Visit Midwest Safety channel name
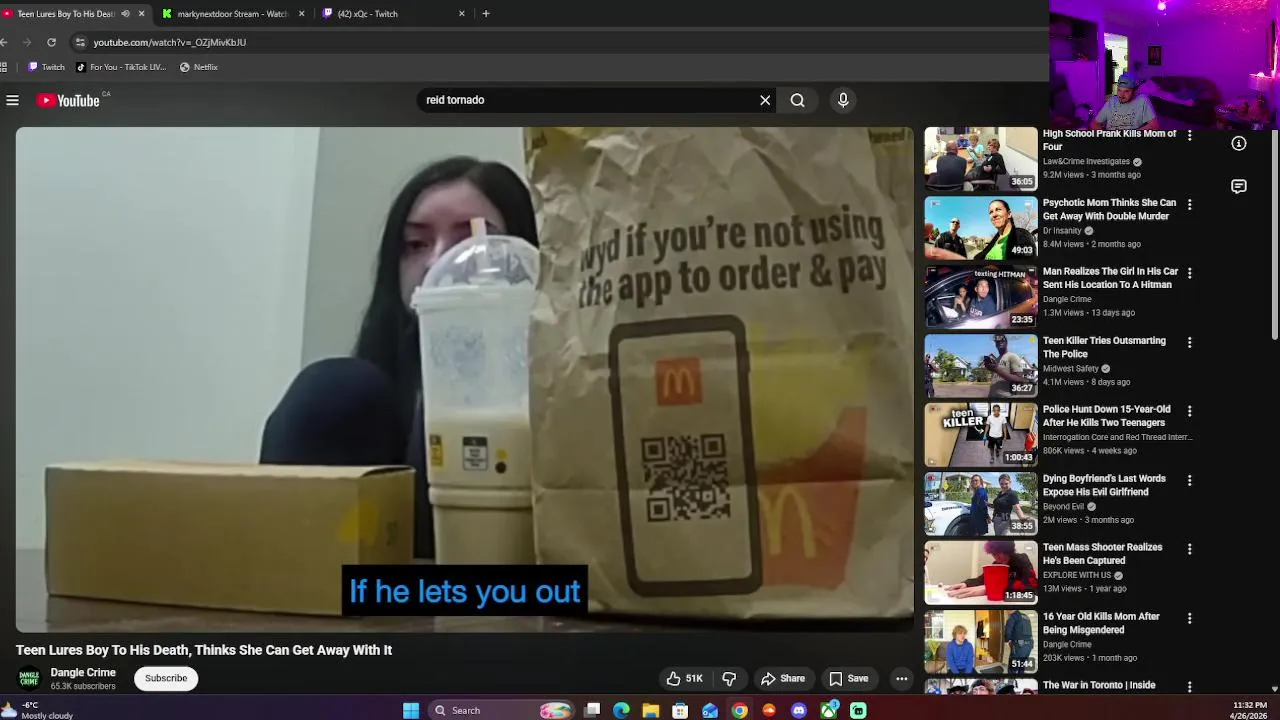 (1070, 368)
